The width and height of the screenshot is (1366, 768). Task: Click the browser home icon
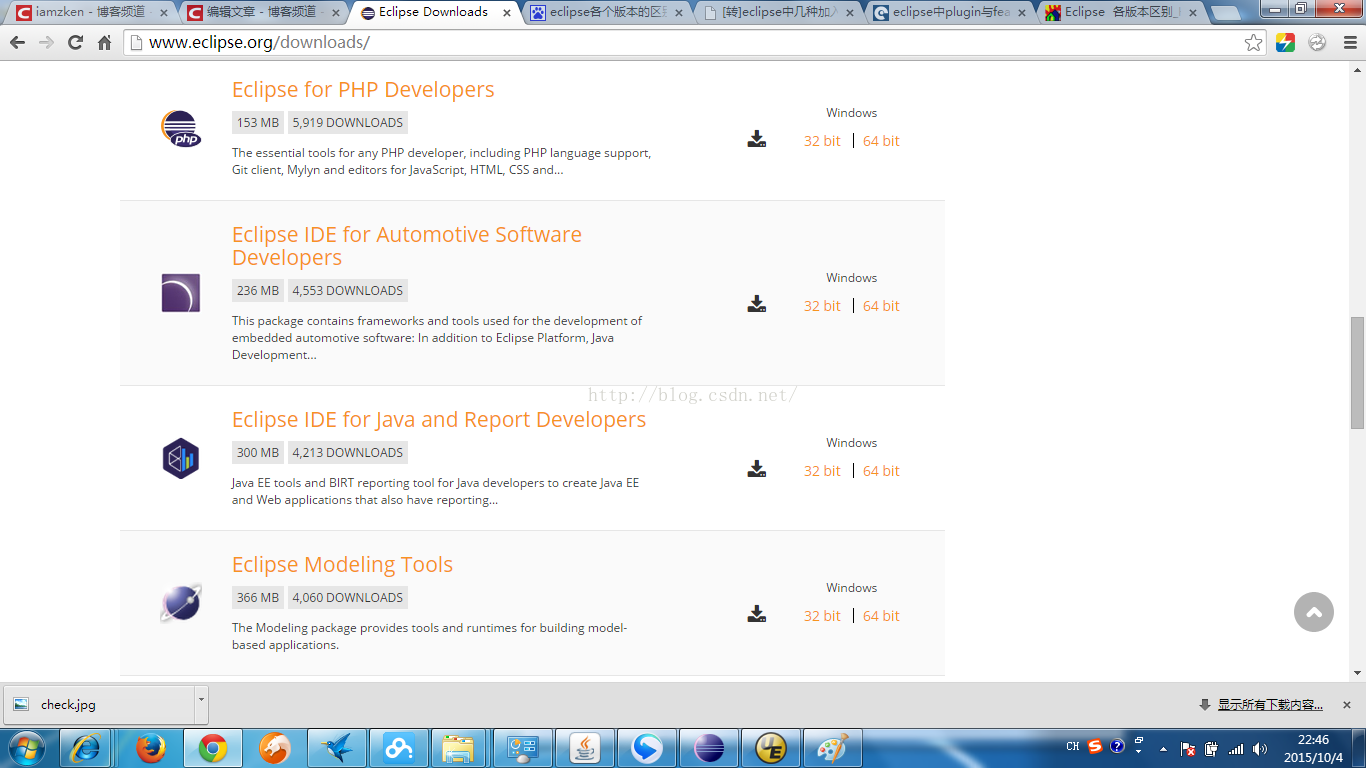pyautogui.click(x=104, y=43)
